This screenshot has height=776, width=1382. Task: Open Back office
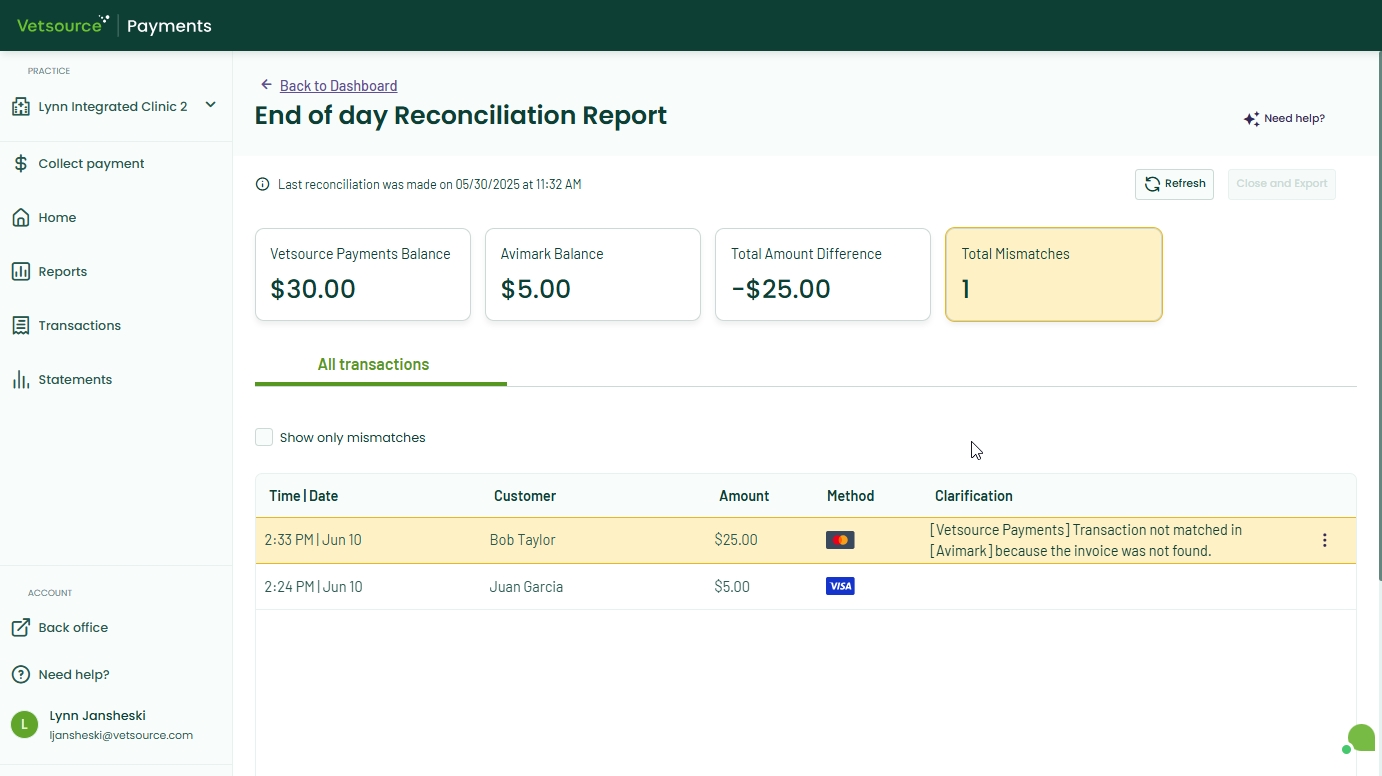[x=73, y=628]
